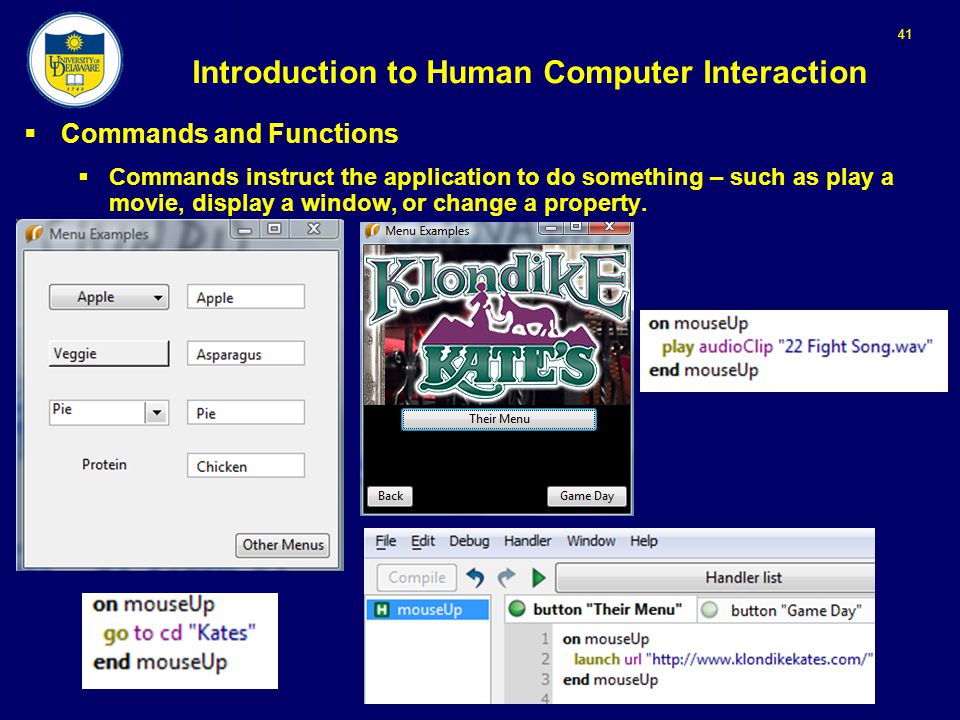This screenshot has width=960, height=720.
Task: Maximize the left Menu Examples window
Action: point(274,229)
